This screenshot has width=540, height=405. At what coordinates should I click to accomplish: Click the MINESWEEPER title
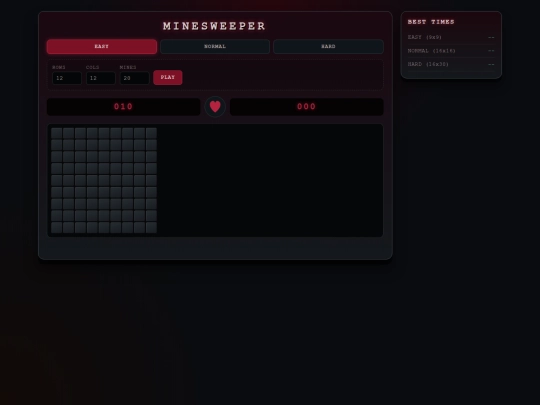click(215, 26)
